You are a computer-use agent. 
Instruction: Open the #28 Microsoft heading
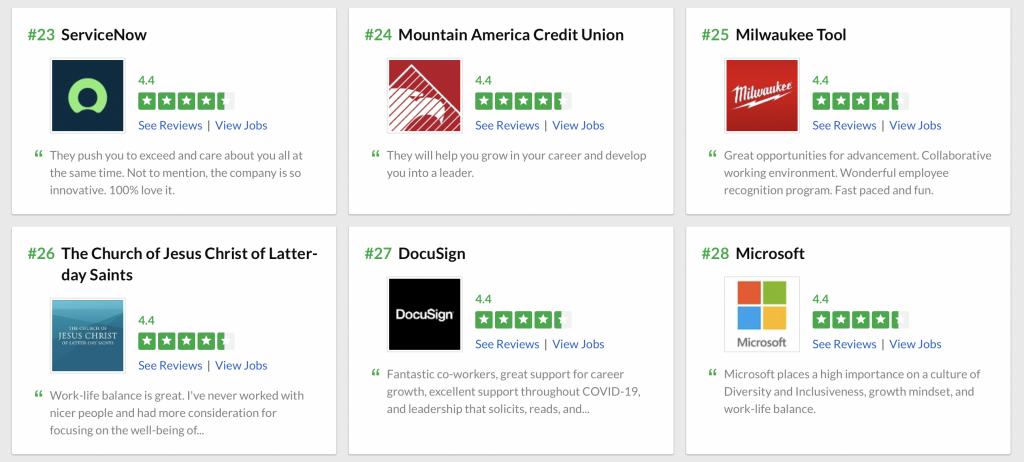[753, 254]
